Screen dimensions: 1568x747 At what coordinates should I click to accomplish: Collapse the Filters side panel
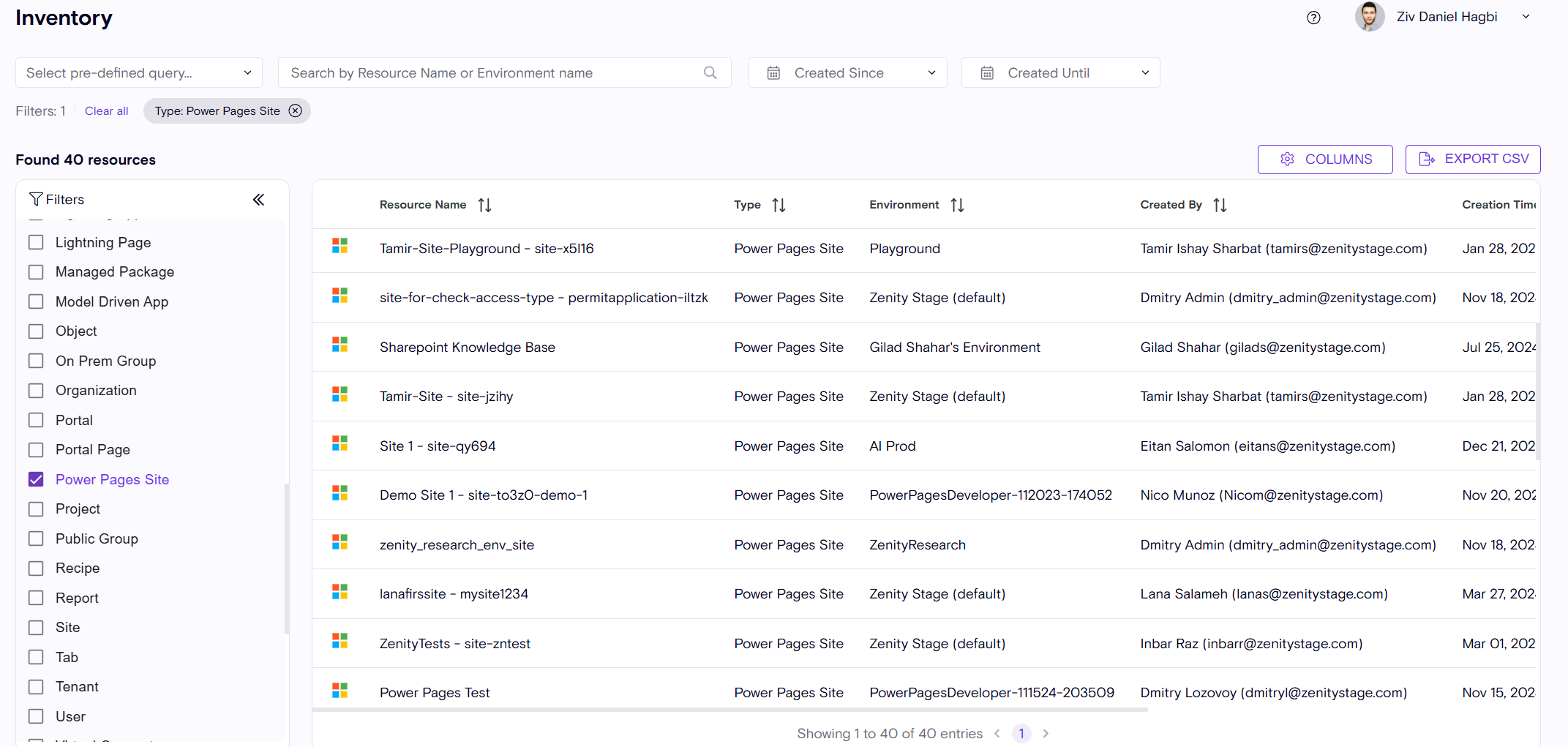click(x=258, y=200)
